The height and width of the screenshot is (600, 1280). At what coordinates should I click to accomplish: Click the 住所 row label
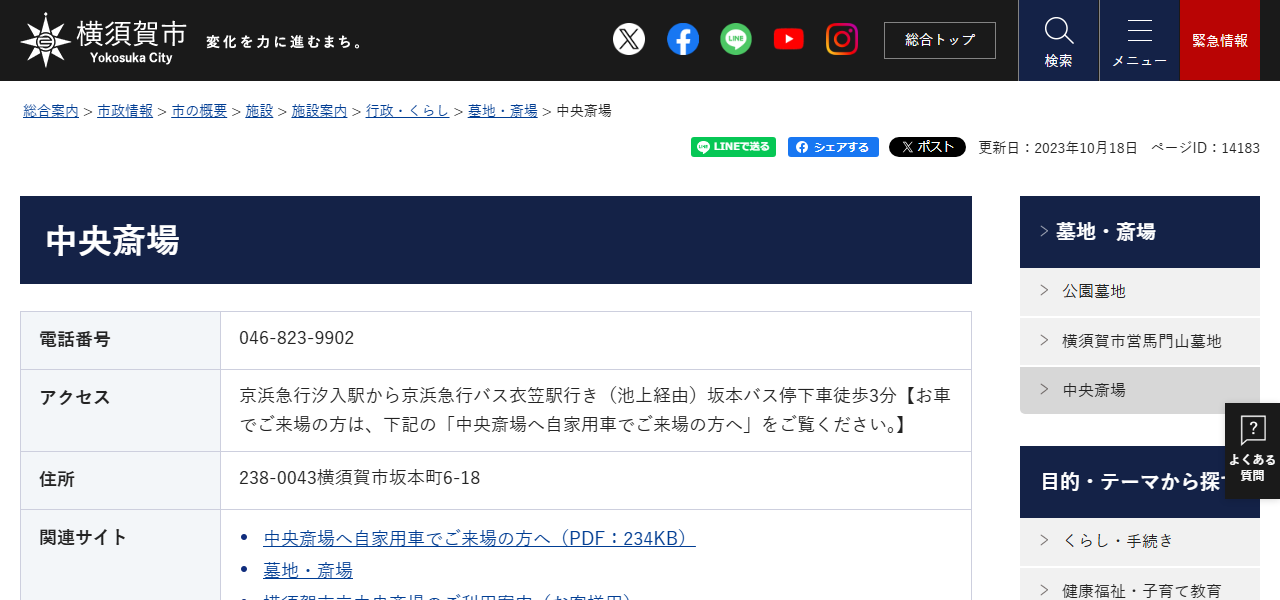(57, 479)
